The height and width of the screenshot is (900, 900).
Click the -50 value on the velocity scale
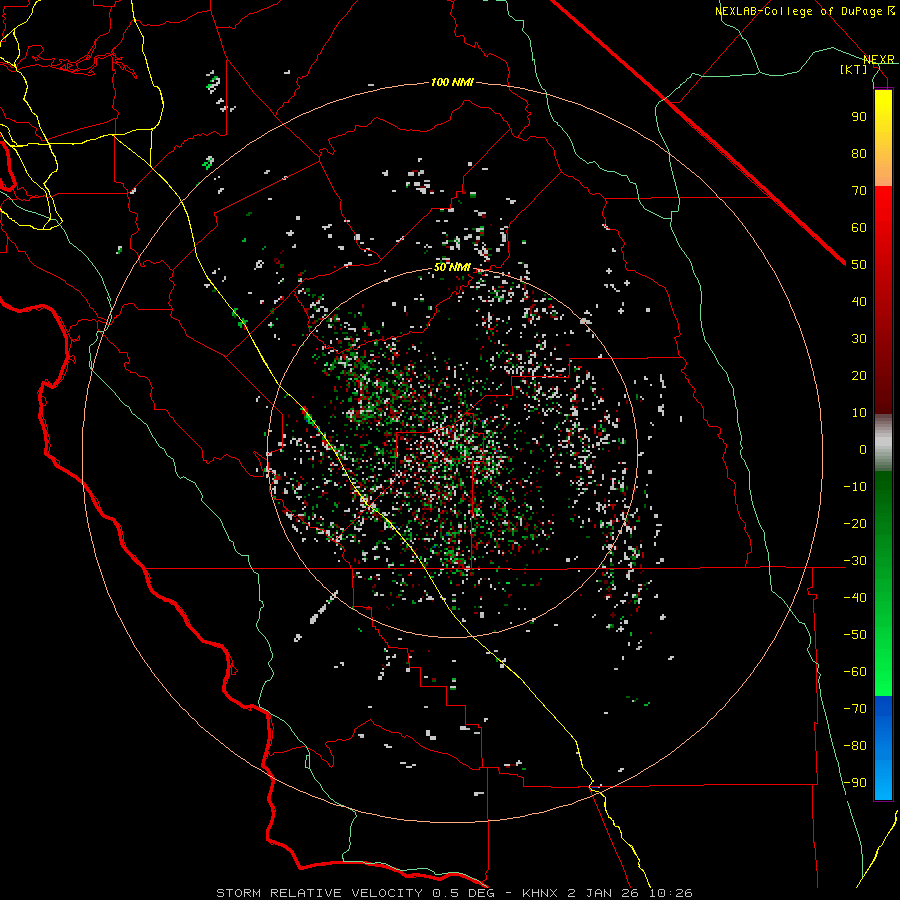tap(855, 635)
